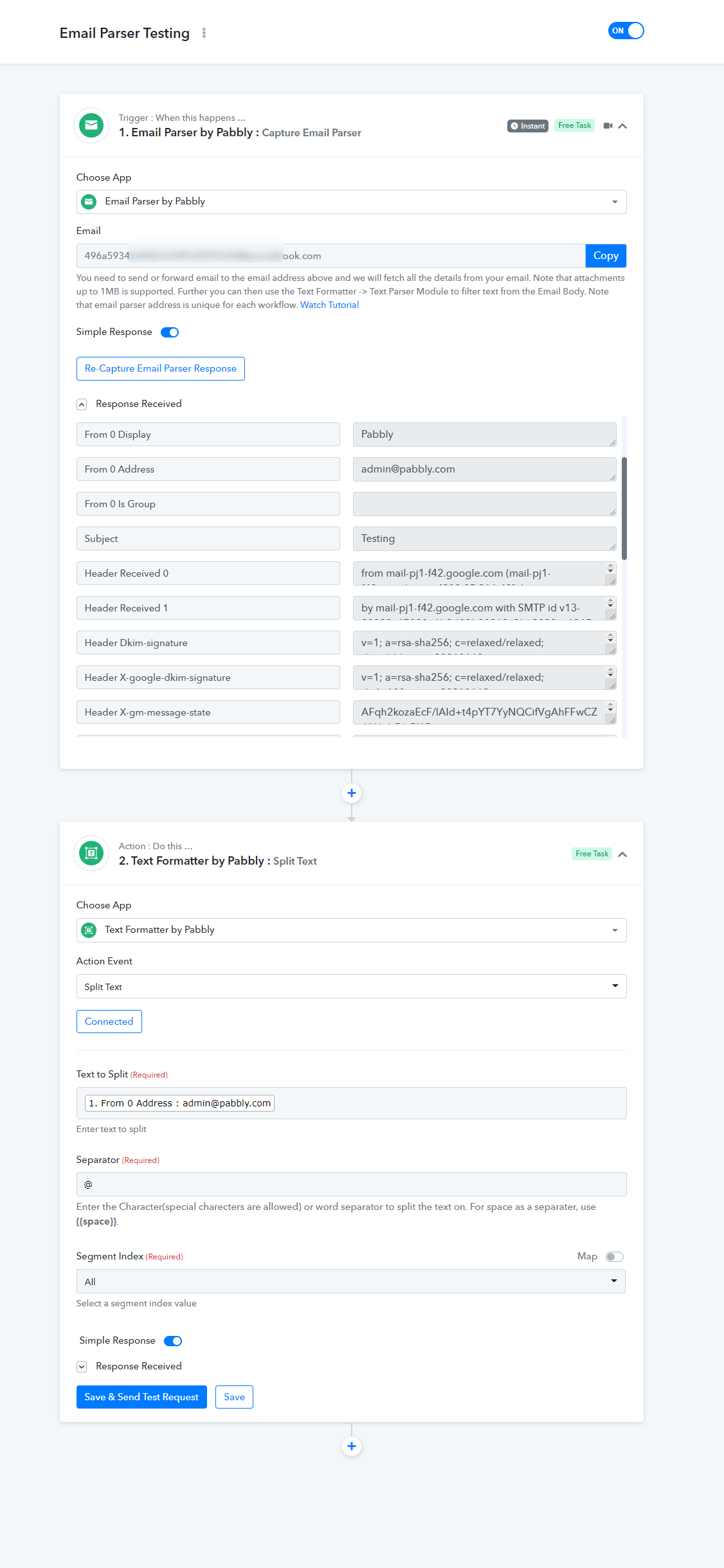The width and height of the screenshot is (724, 1568).
Task: Toggle Simple Response in the trigger step
Action: [170, 332]
